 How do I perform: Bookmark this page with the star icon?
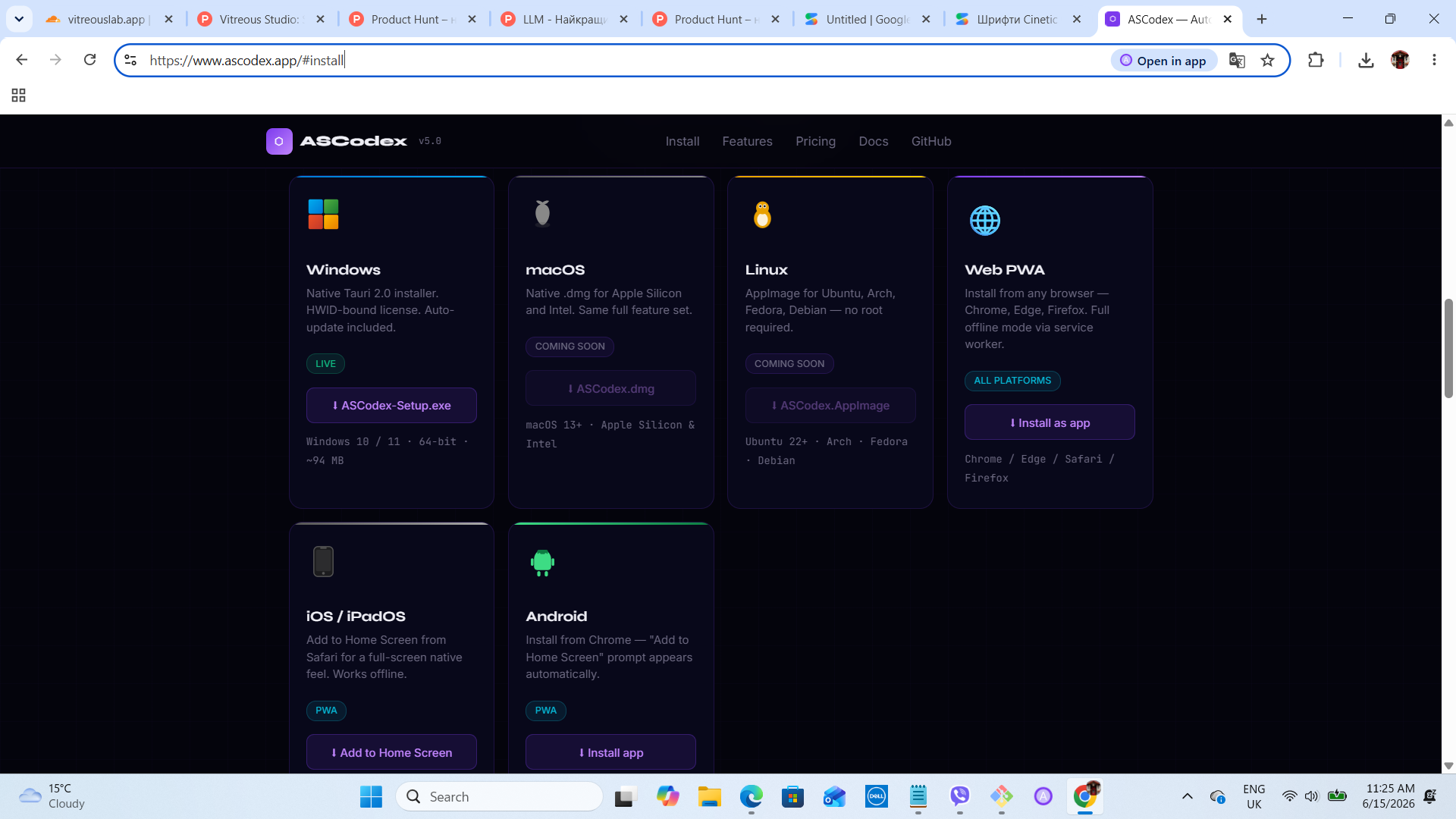tap(1267, 61)
